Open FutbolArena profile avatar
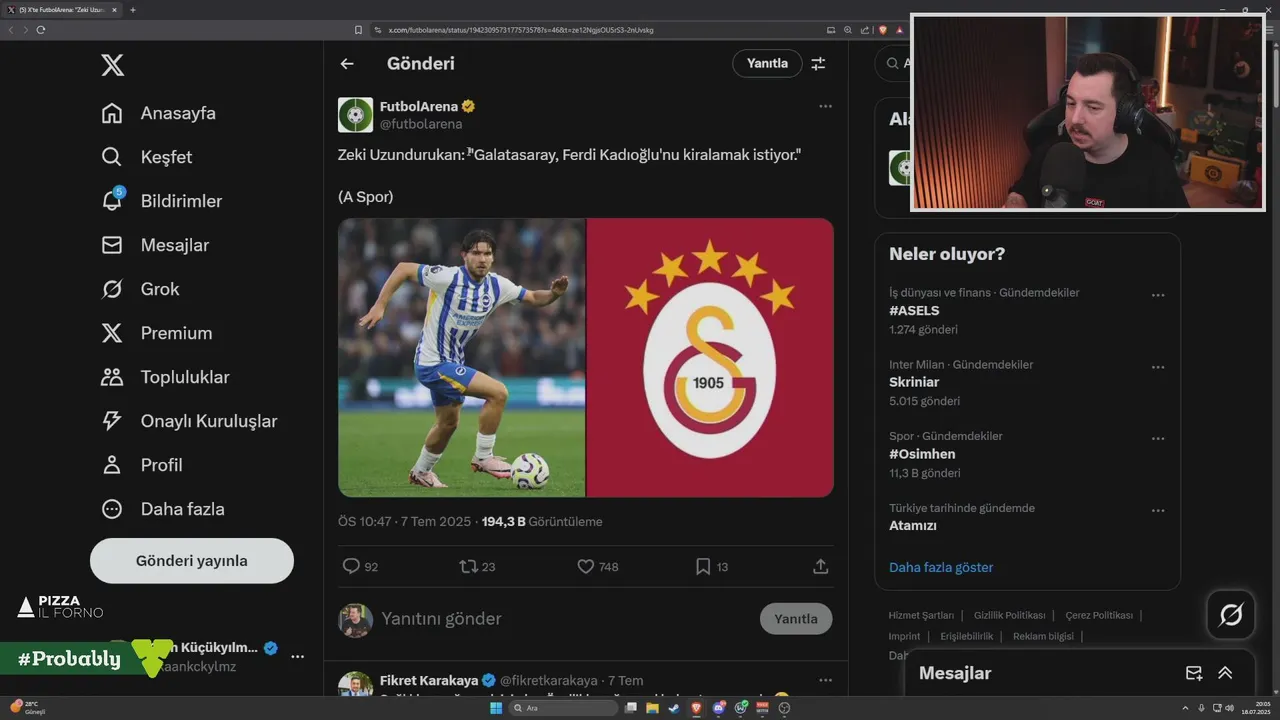The width and height of the screenshot is (1280, 720). click(355, 115)
